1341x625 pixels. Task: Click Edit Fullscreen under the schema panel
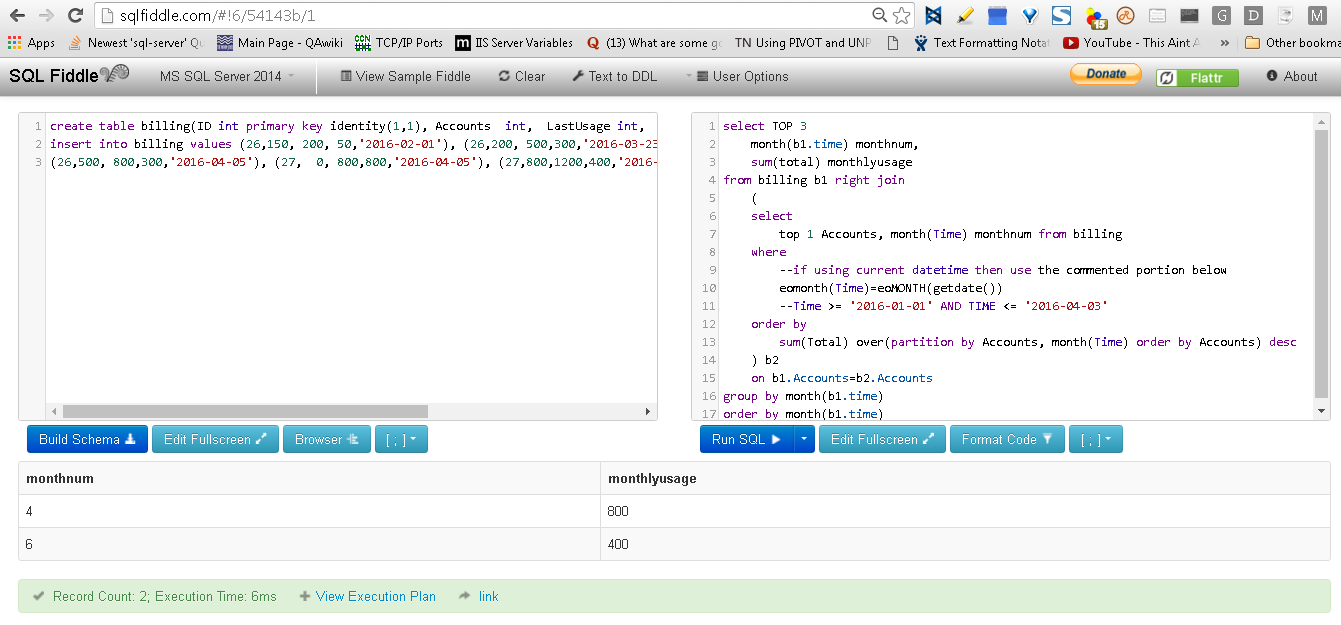click(x=215, y=439)
